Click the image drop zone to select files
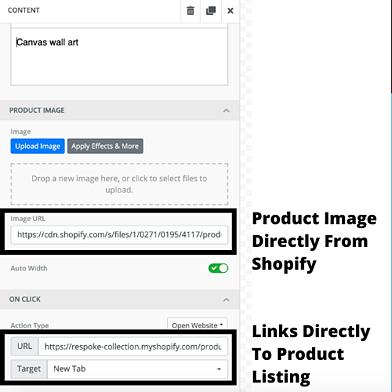The height and width of the screenshot is (392, 392). 119,184
